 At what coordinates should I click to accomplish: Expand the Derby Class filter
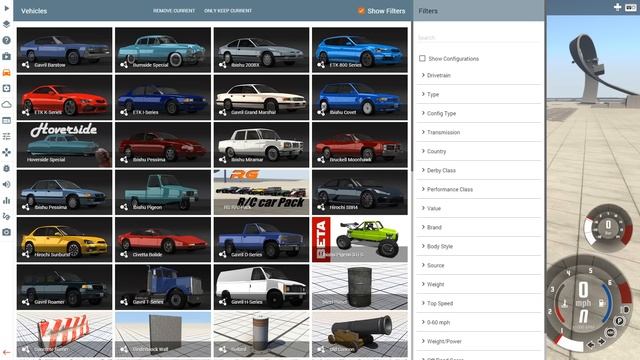pyautogui.click(x=479, y=170)
